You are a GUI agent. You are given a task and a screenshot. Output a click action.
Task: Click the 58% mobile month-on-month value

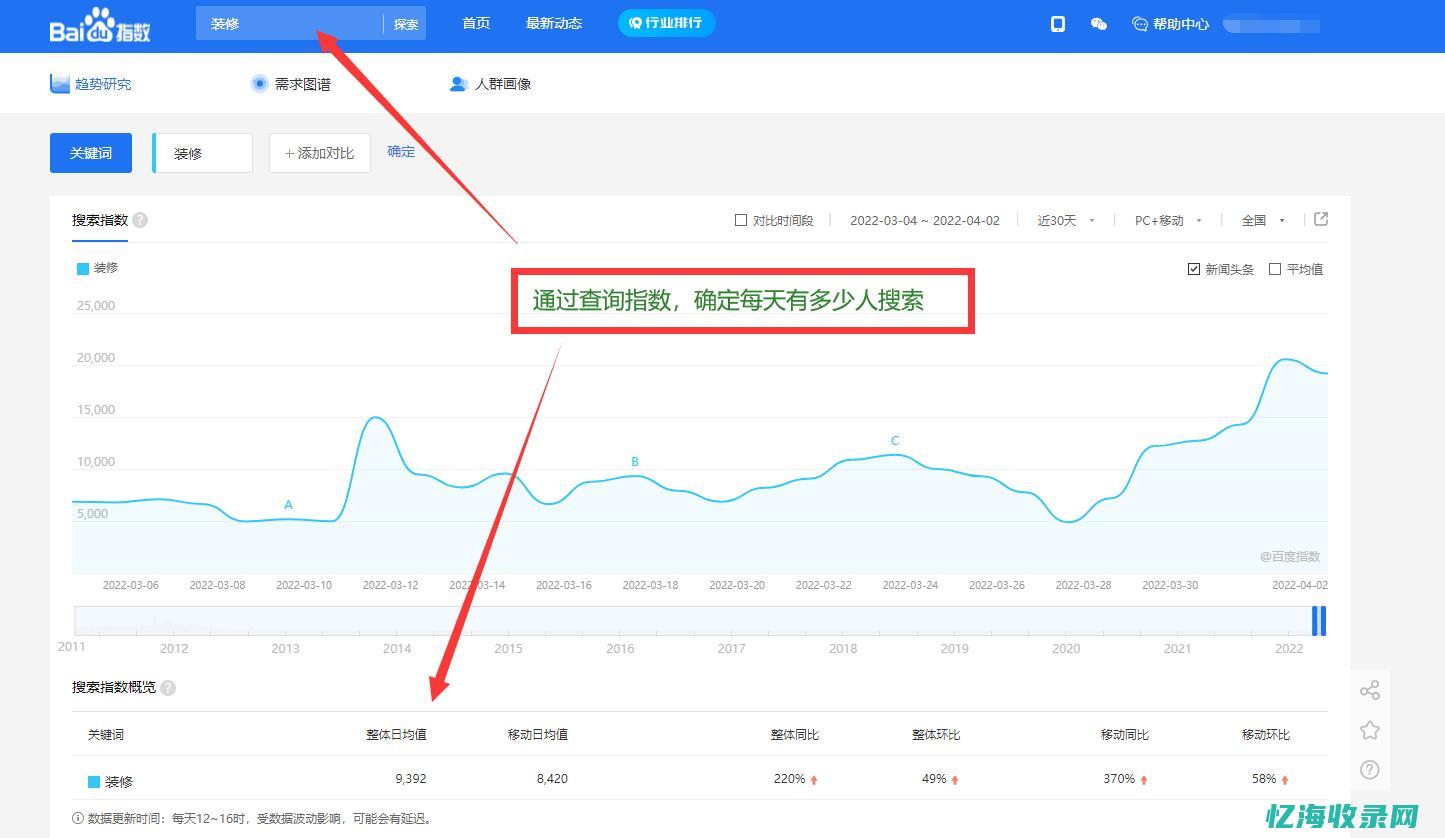pos(1264,779)
